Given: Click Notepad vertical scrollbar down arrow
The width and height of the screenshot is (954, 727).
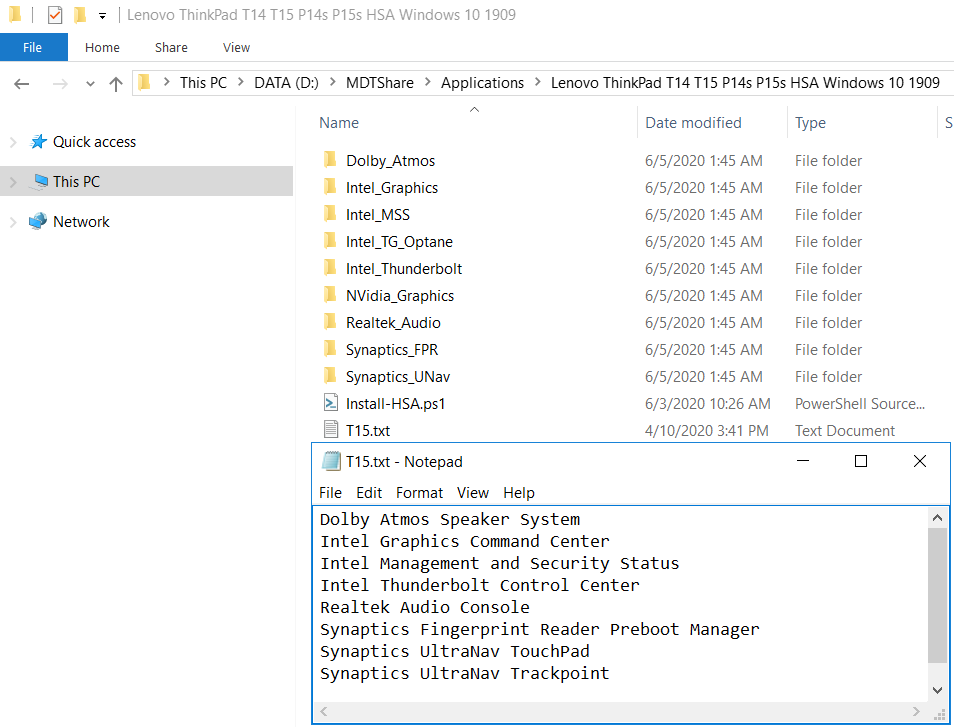Looking at the screenshot, I should click(937, 690).
